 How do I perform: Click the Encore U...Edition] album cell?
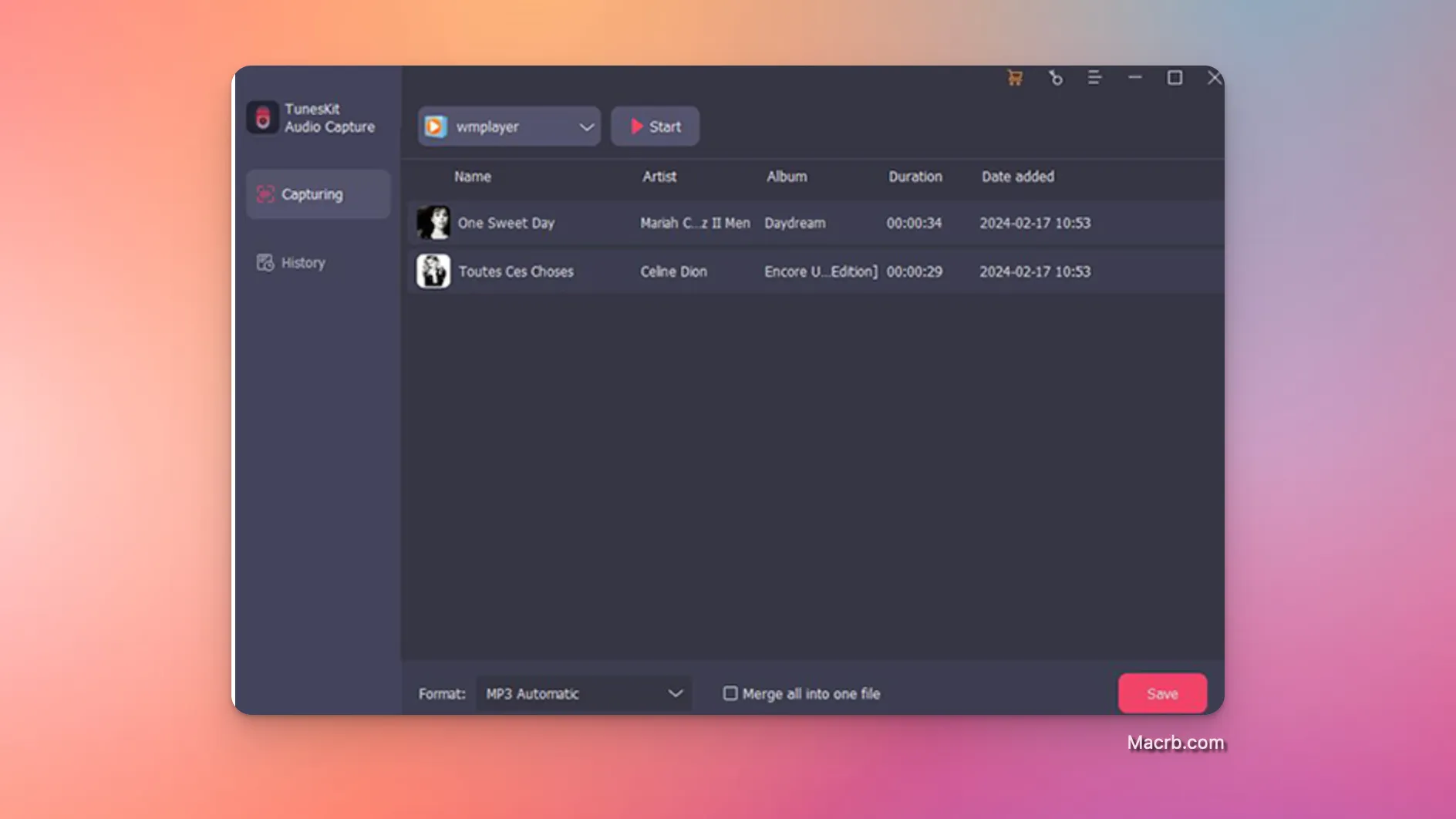[821, 271]
